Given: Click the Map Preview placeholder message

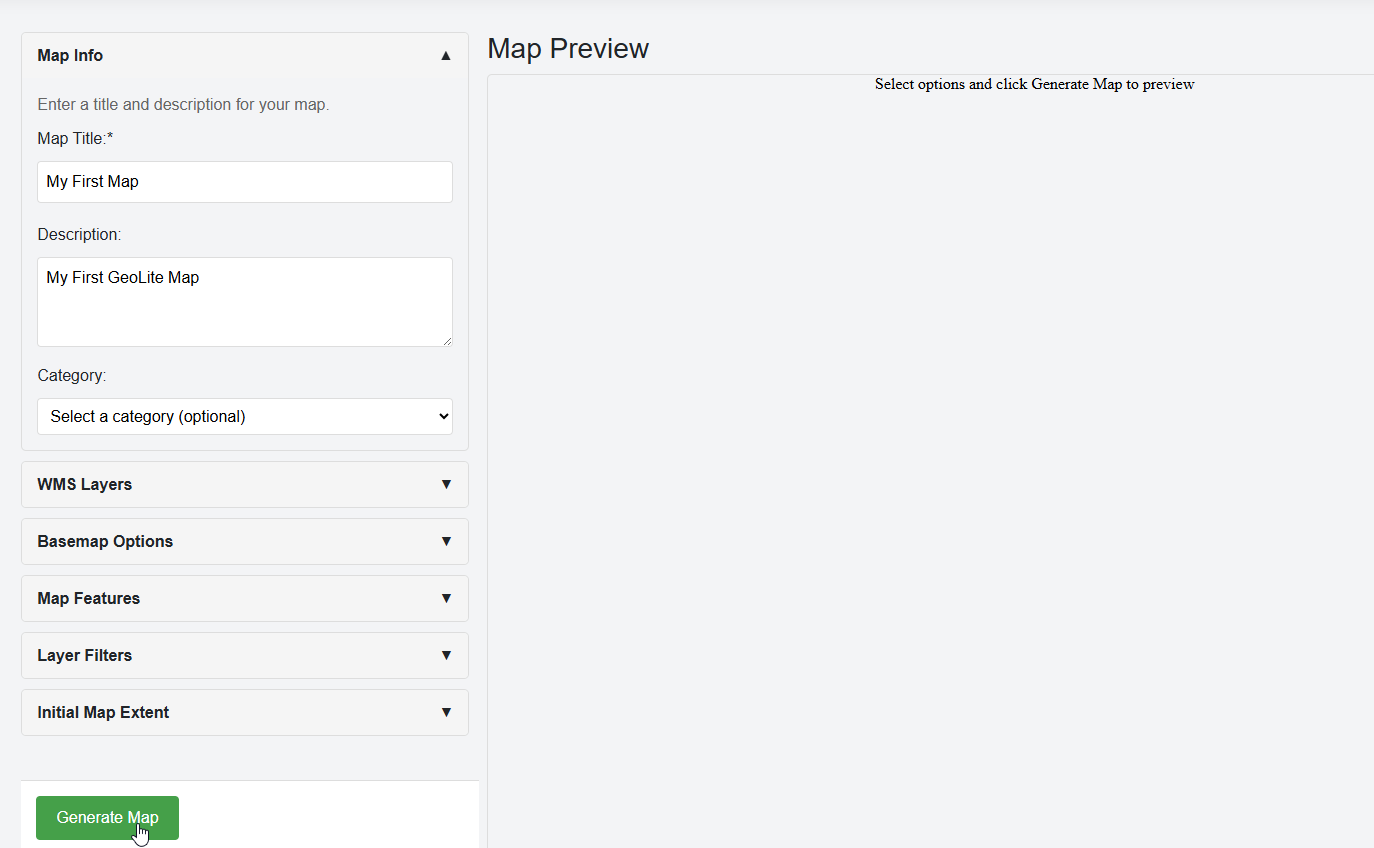Looking at the screenshot, I should pos(1034,84).
